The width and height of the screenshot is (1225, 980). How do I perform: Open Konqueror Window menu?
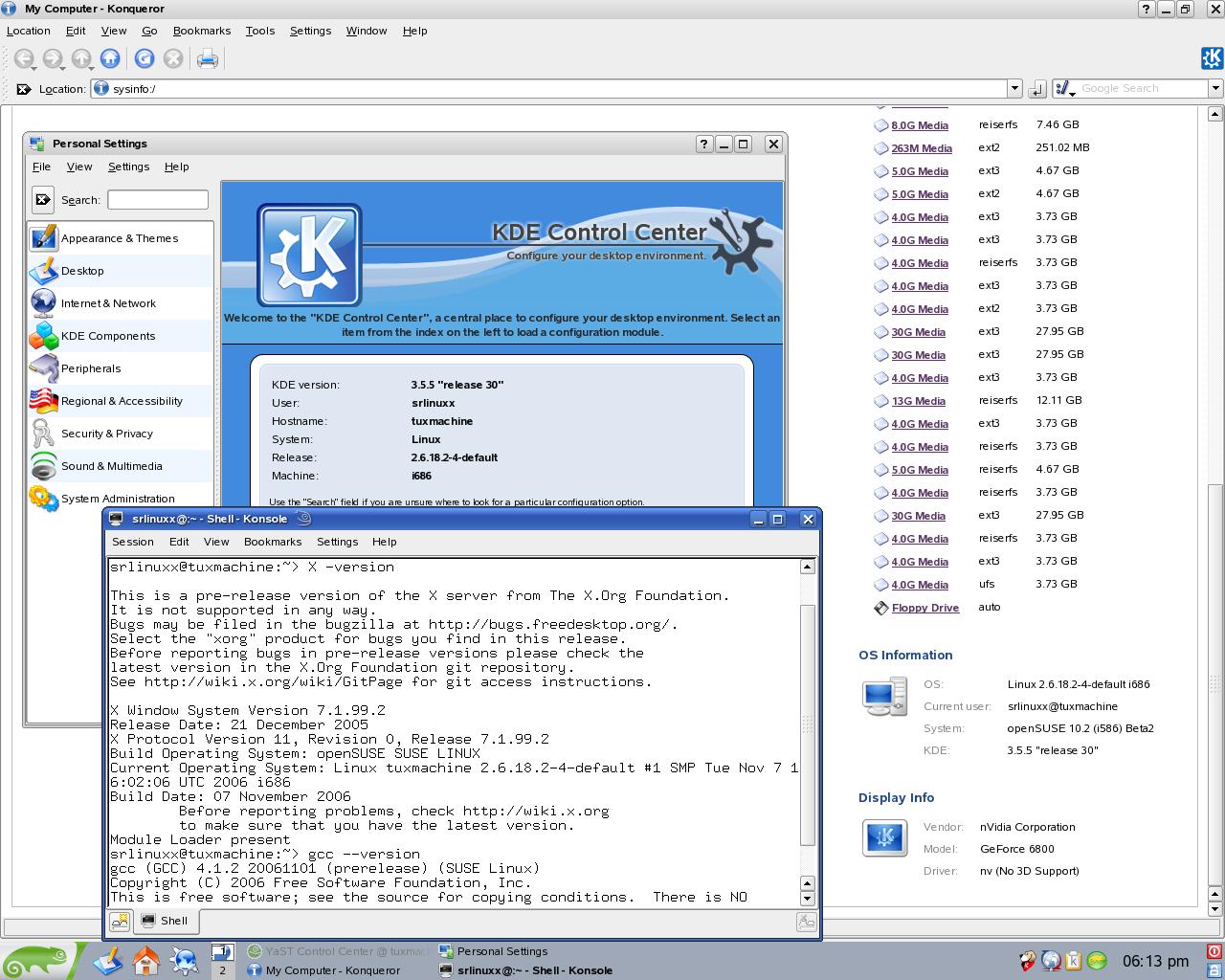(x=366, y=31)
